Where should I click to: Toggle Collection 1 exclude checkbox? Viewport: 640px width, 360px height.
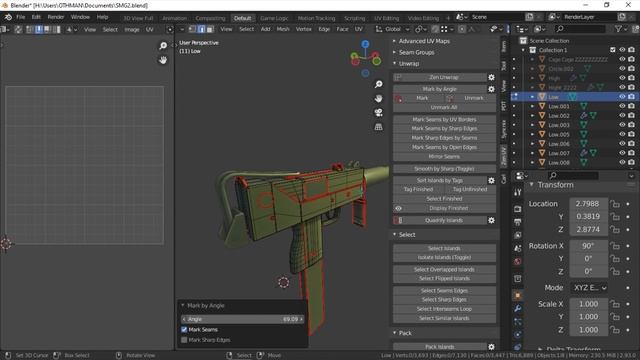pyautogui.click(x=613, y=50)
